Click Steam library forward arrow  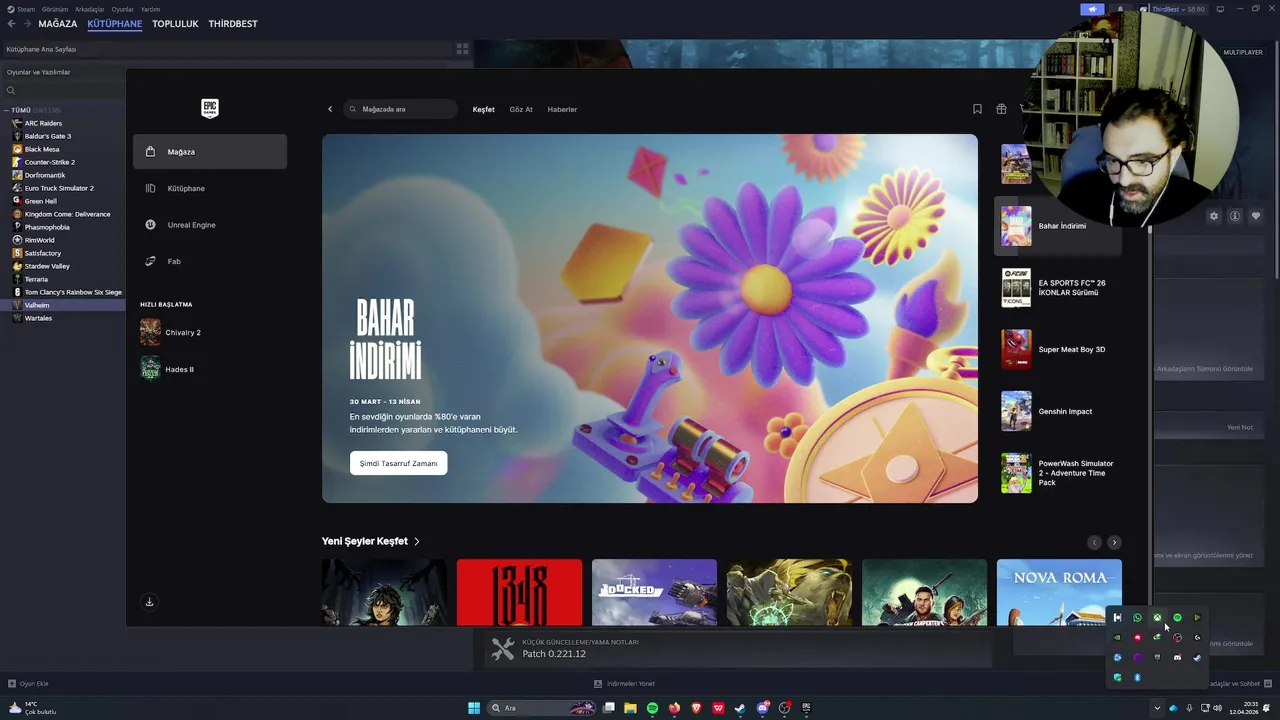click(x=26, y=24)
